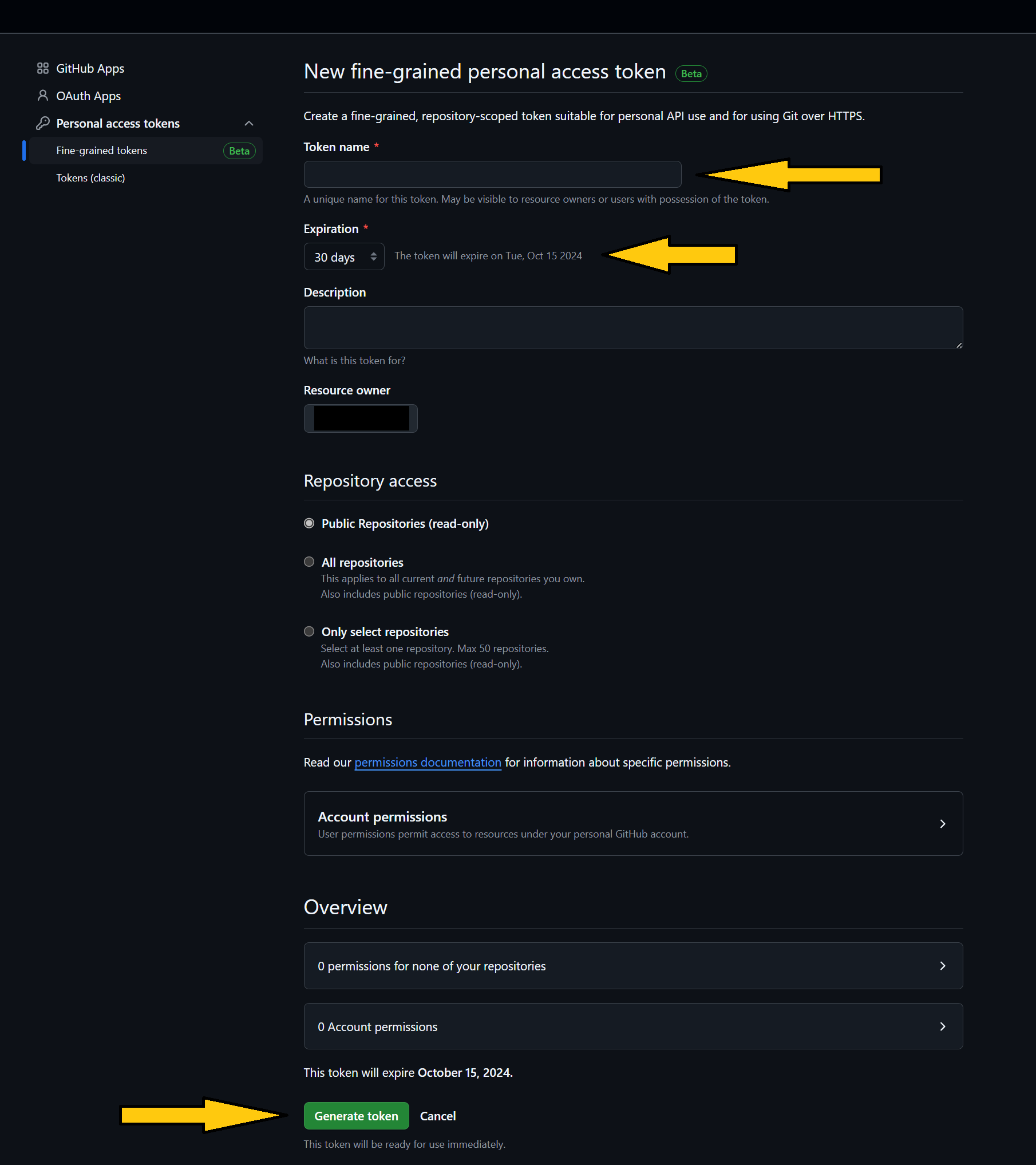1036x1165 pixels.
Task: Click the OAuth Apps person icon
Action: [43, 96]
